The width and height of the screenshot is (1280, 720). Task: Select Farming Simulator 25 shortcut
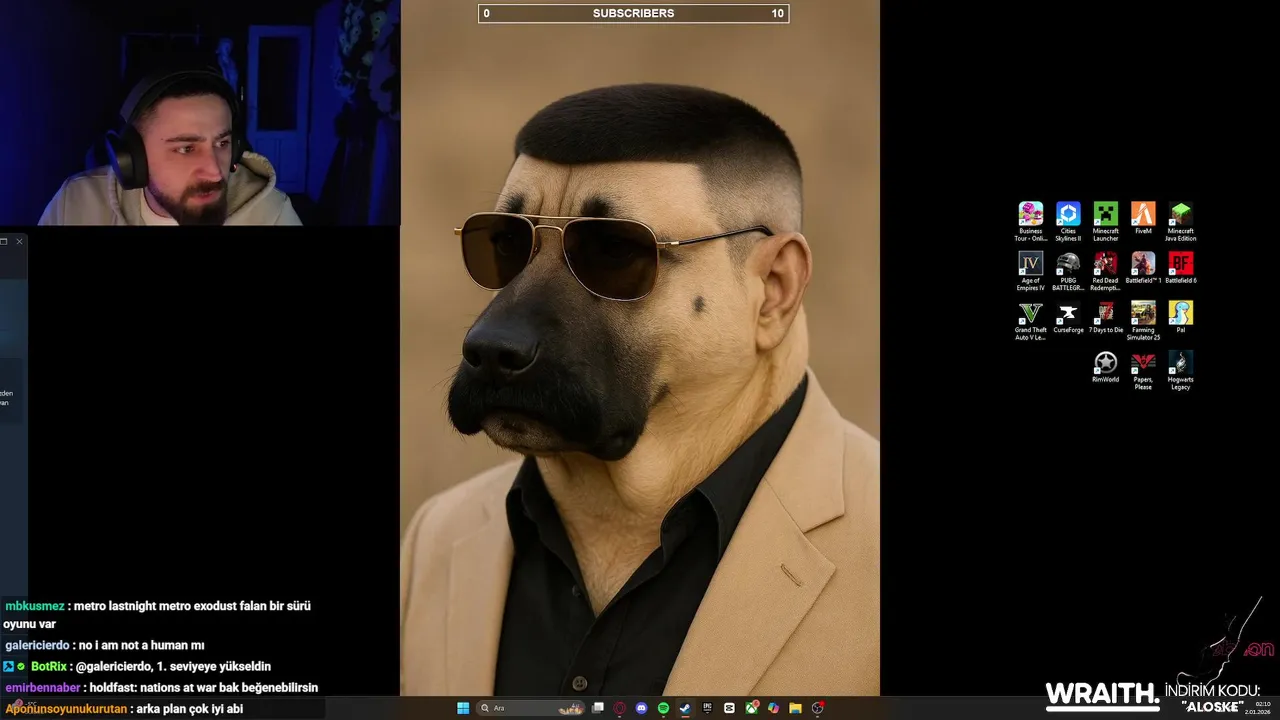point(1143,321)
